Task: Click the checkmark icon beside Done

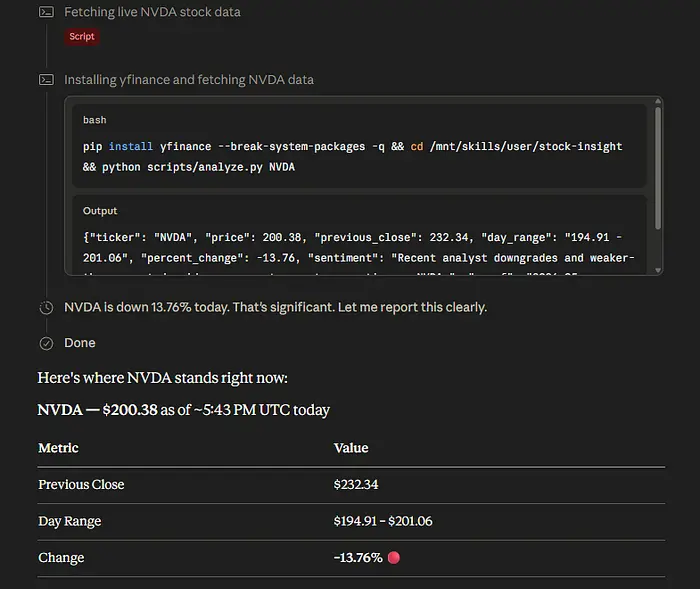Action: point(46,343)
